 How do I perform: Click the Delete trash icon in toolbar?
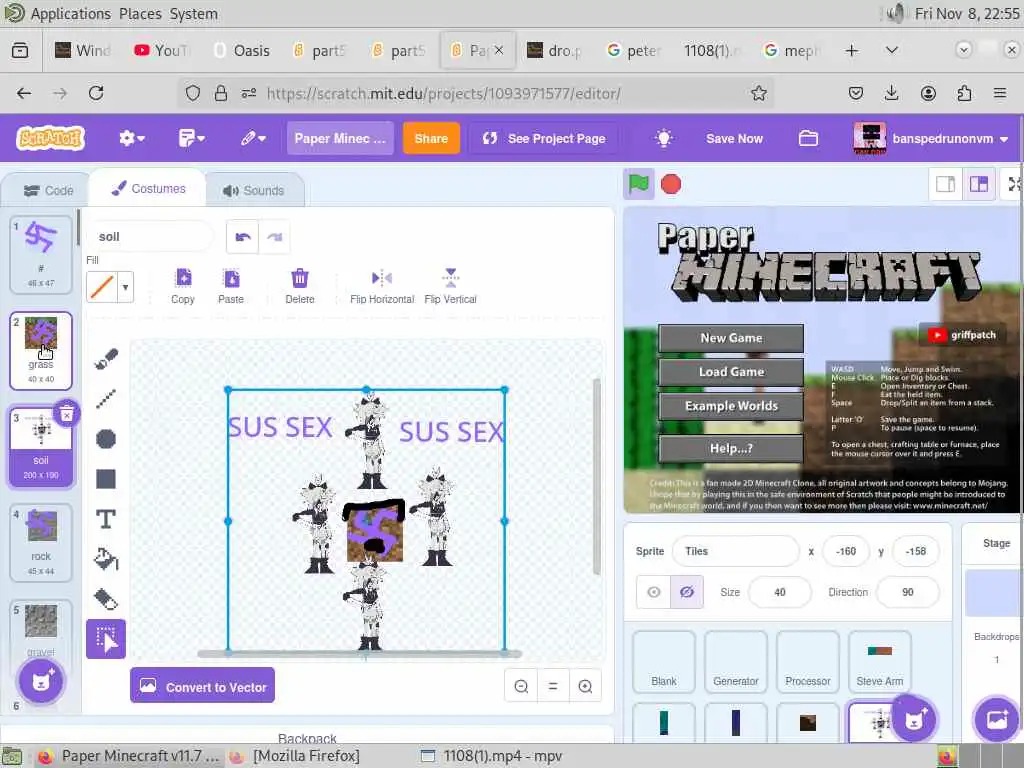(x=300, y=286)
